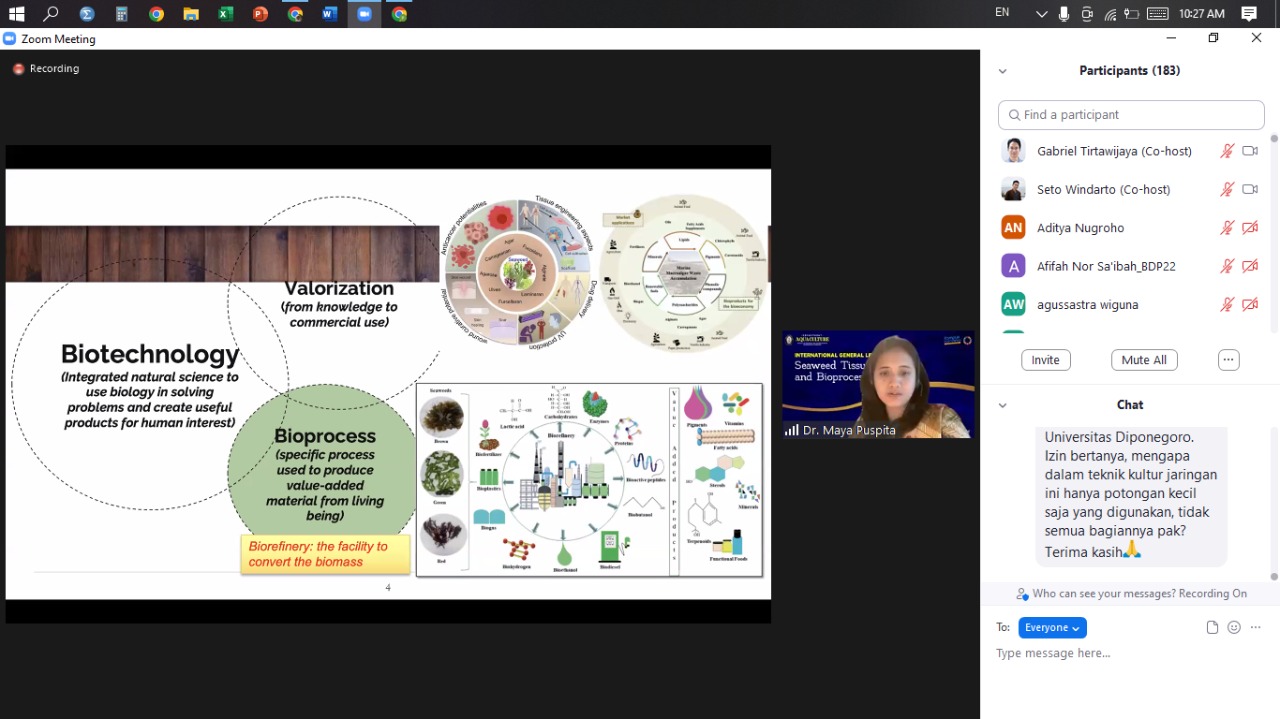Open Word from the taskbar
The width and height of the screenshot is (1280, 719).
[329, 14]
